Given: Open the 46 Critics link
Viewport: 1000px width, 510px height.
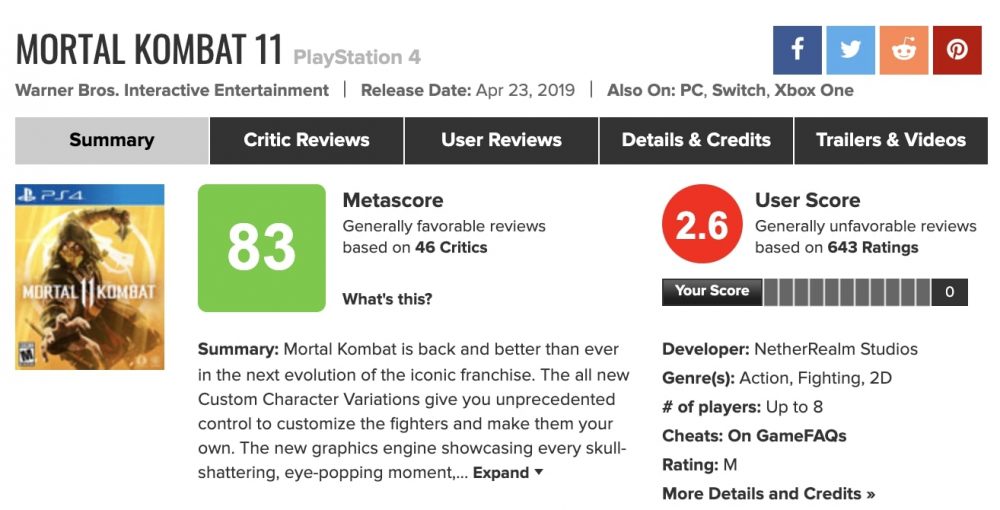Looking at the screenshot, I should (451, 248).
